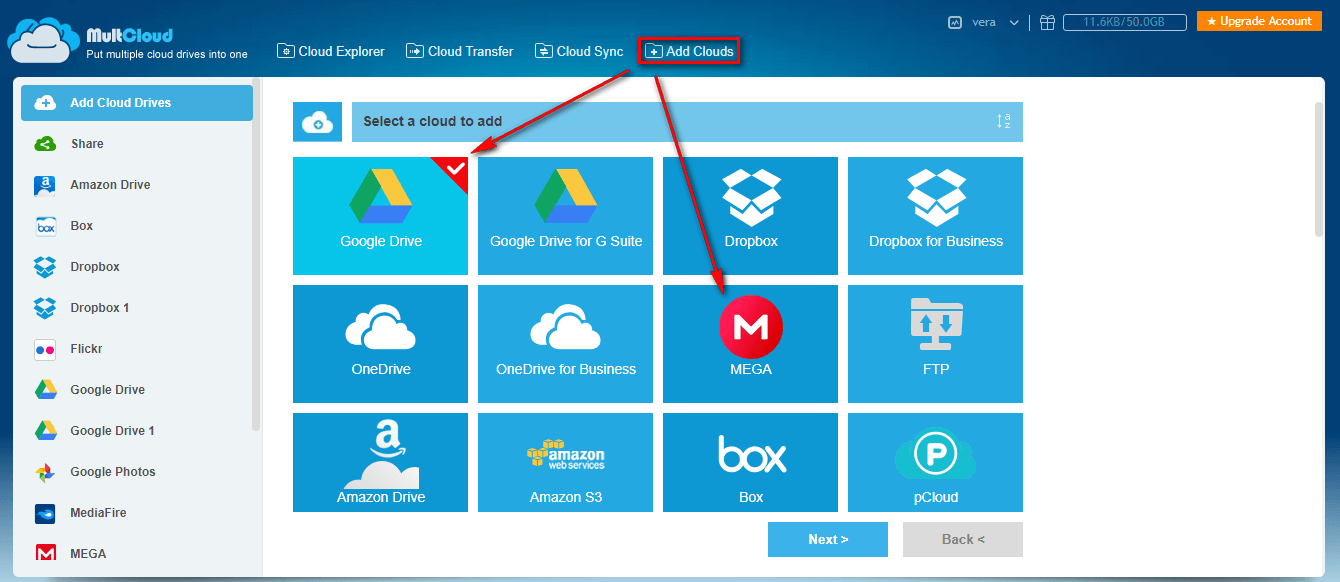The image size is (1340, 582).
Task: Click the 'Select a cloud to add' header text
Action: coord(432,122)
